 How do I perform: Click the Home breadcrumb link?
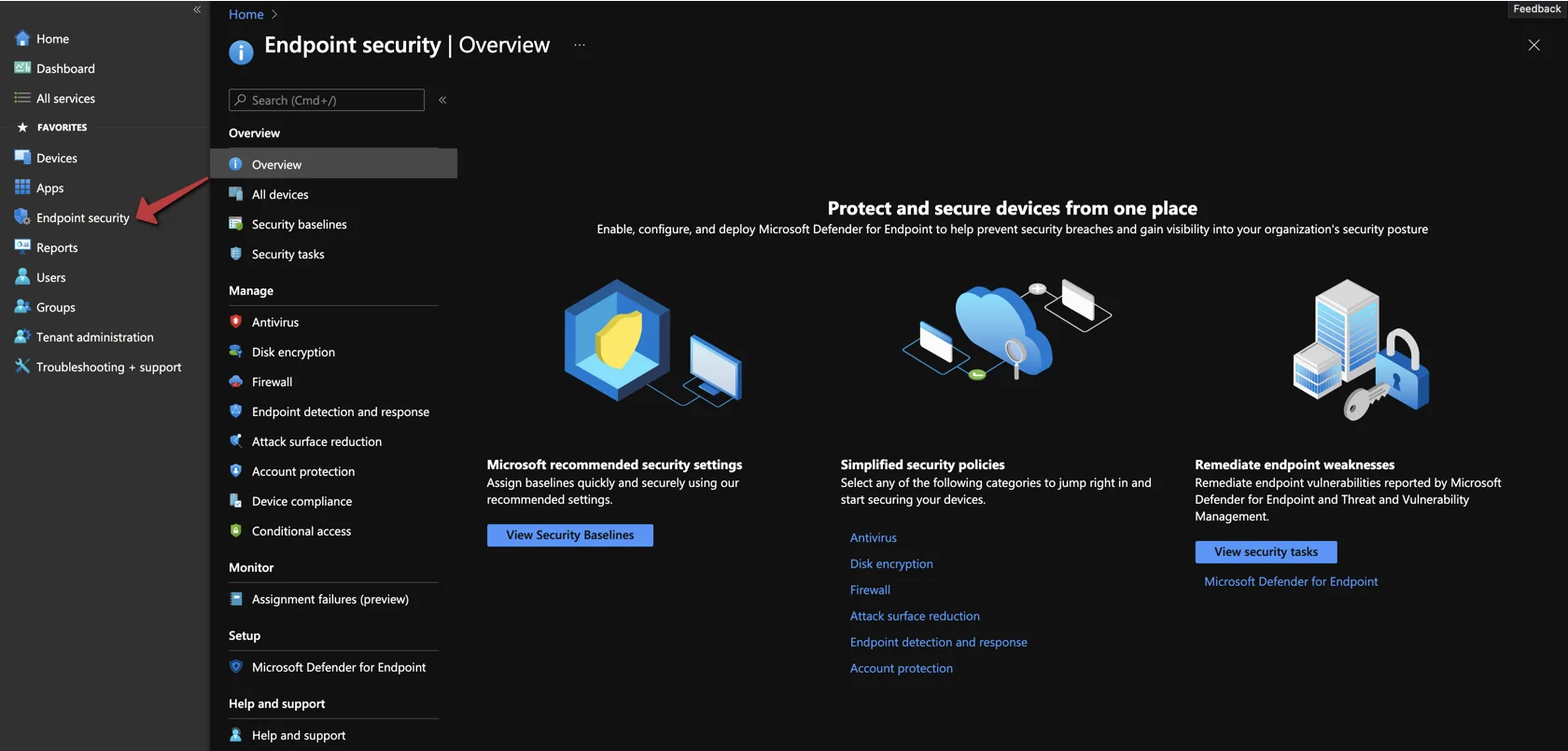tap(245, 14)
